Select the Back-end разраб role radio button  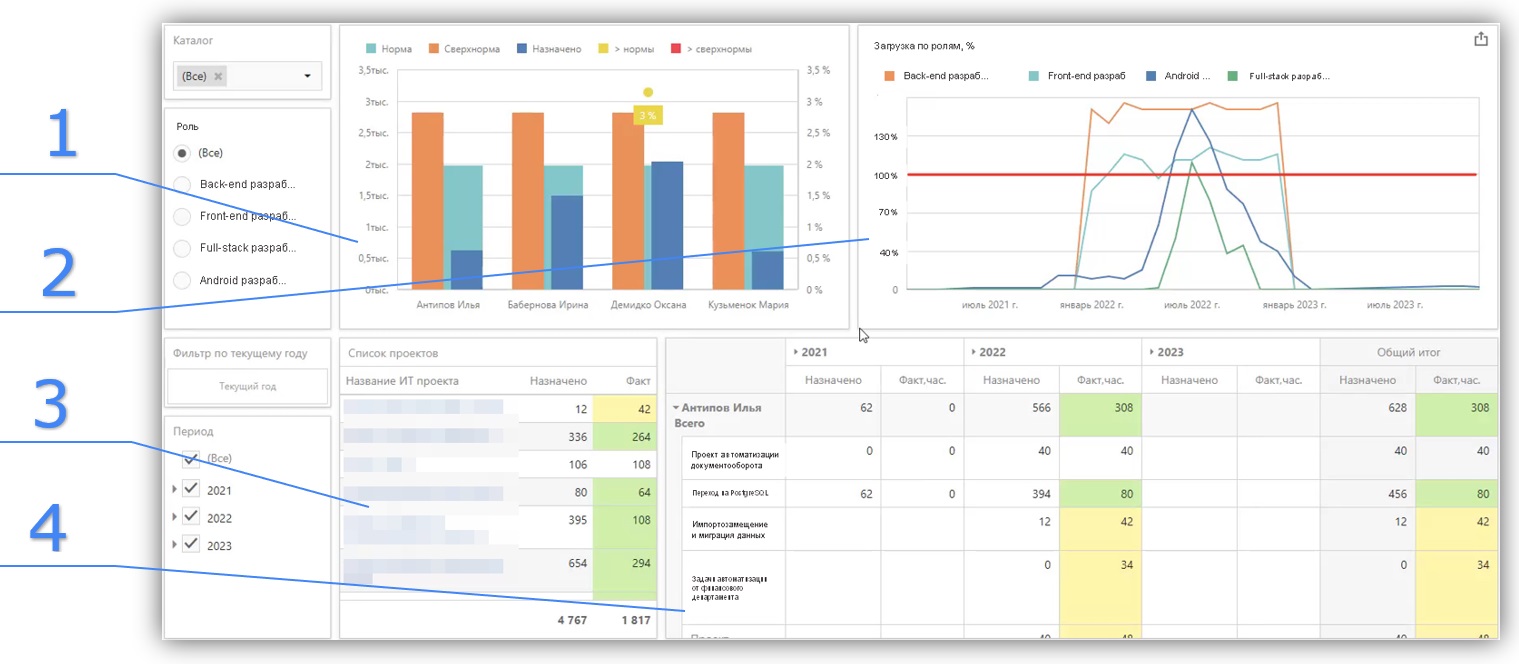pyautogui.click(x=182, y=185)
